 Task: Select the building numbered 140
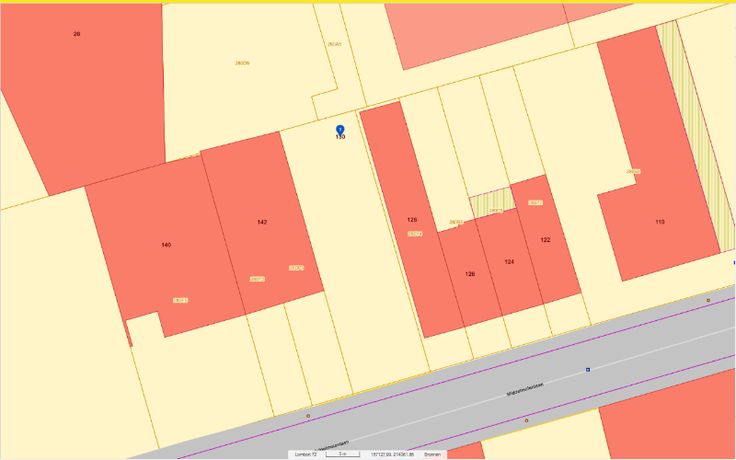166,244
